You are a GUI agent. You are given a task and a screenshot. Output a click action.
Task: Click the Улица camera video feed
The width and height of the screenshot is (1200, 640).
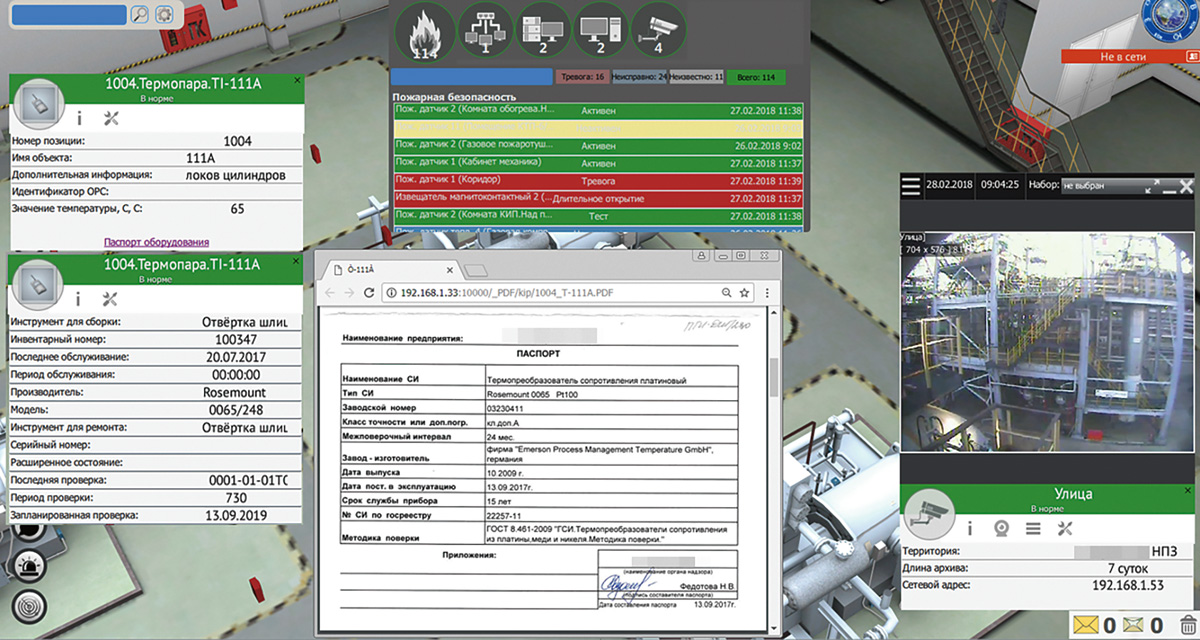coord(1048,340)
